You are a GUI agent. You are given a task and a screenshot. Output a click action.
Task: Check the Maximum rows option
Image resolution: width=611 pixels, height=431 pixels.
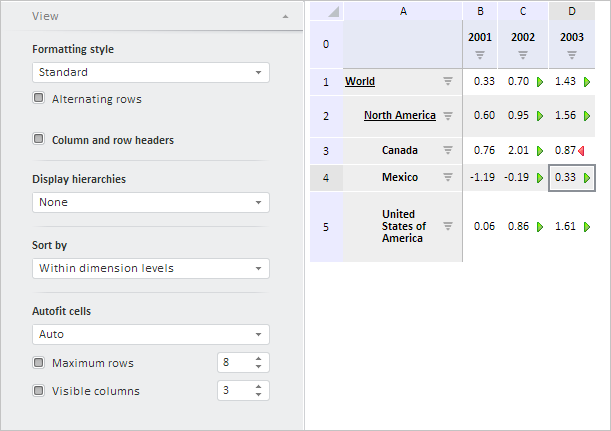click(x=39, y=363)
